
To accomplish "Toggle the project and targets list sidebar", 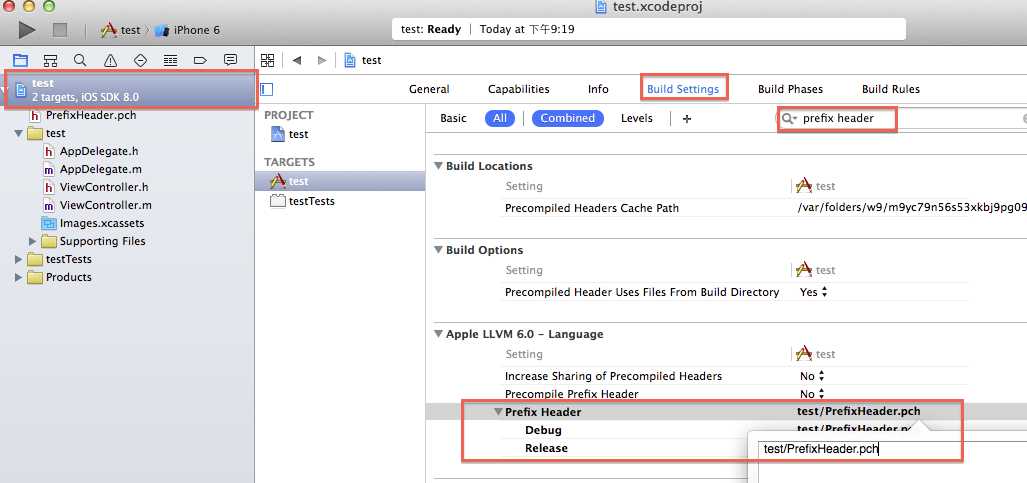I will click(x=267, y=89).
